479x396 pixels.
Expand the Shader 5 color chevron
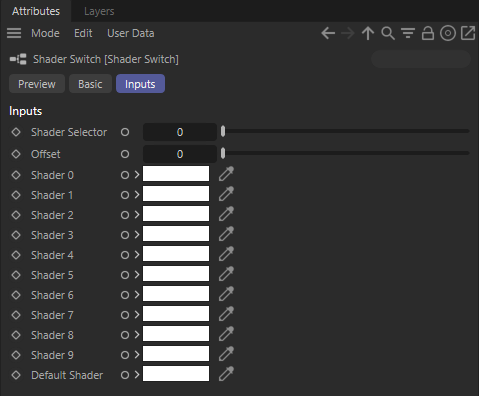tap(137, 275)
